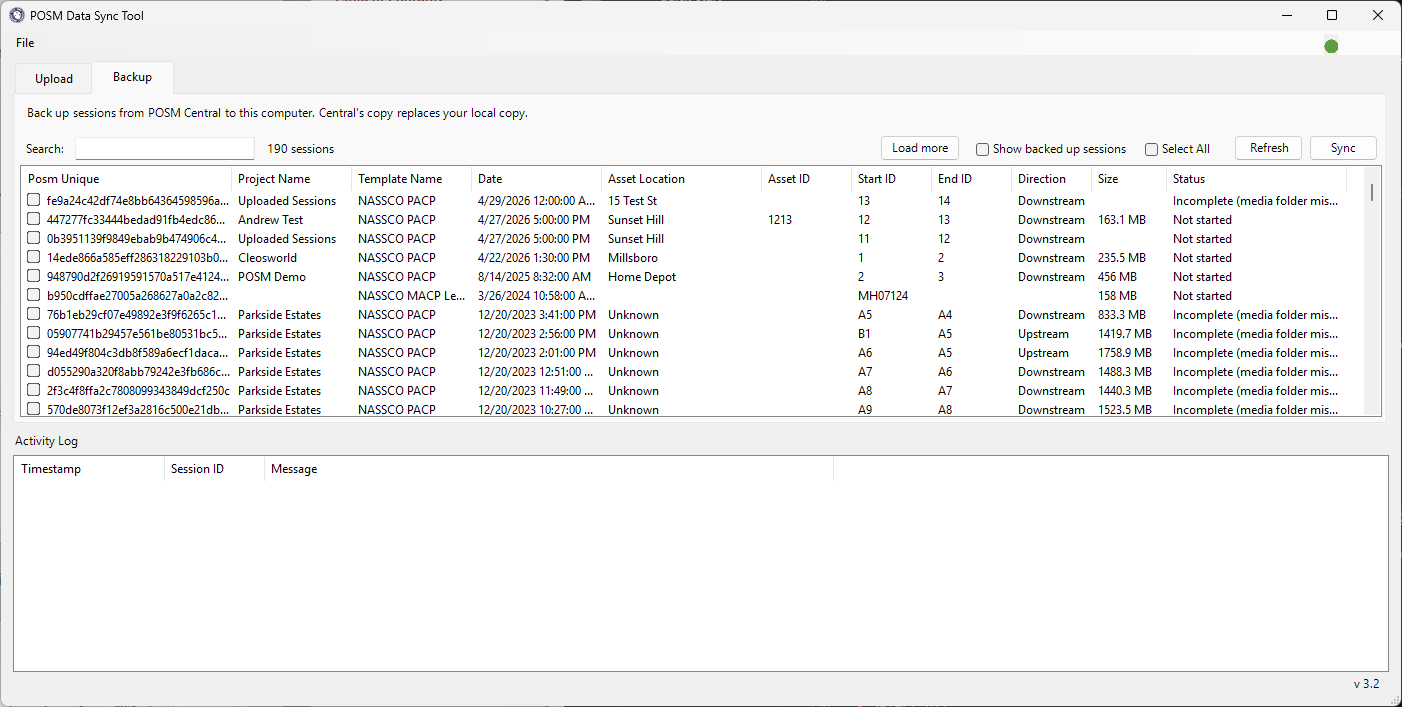Screen dimensions: 1402x707
Task: Sort by Direction column header
Action: tap(1052, 179)
